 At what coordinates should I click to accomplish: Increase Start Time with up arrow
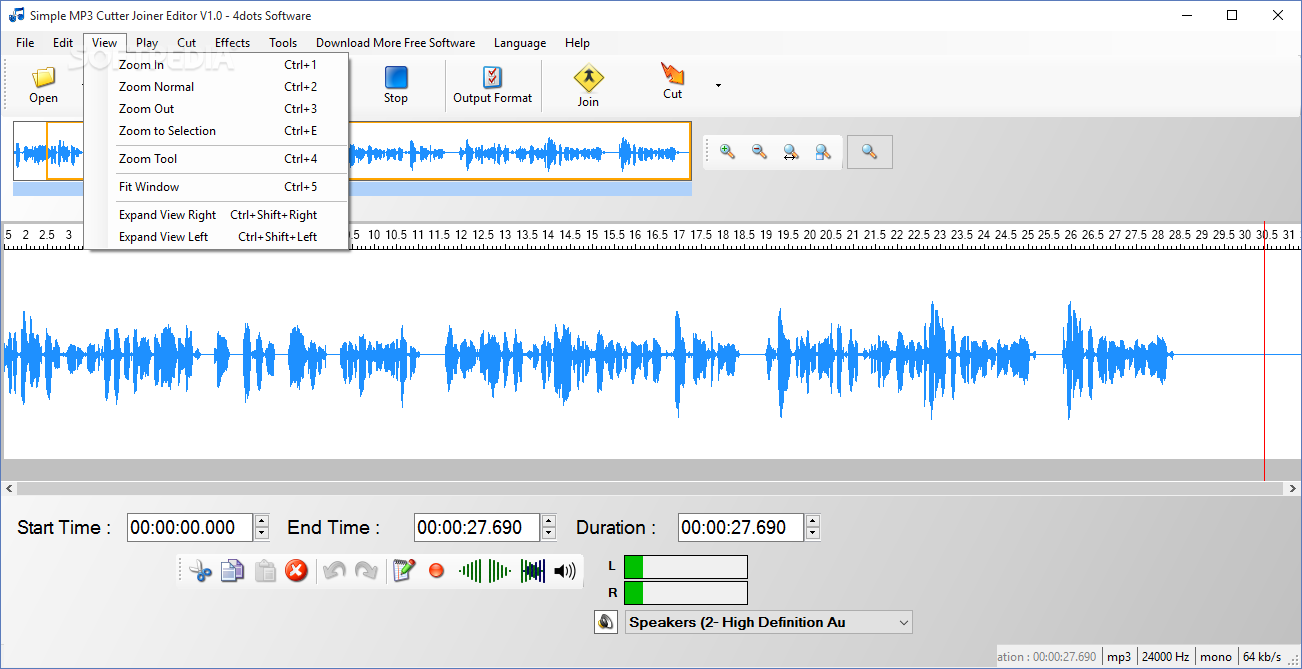262,521
